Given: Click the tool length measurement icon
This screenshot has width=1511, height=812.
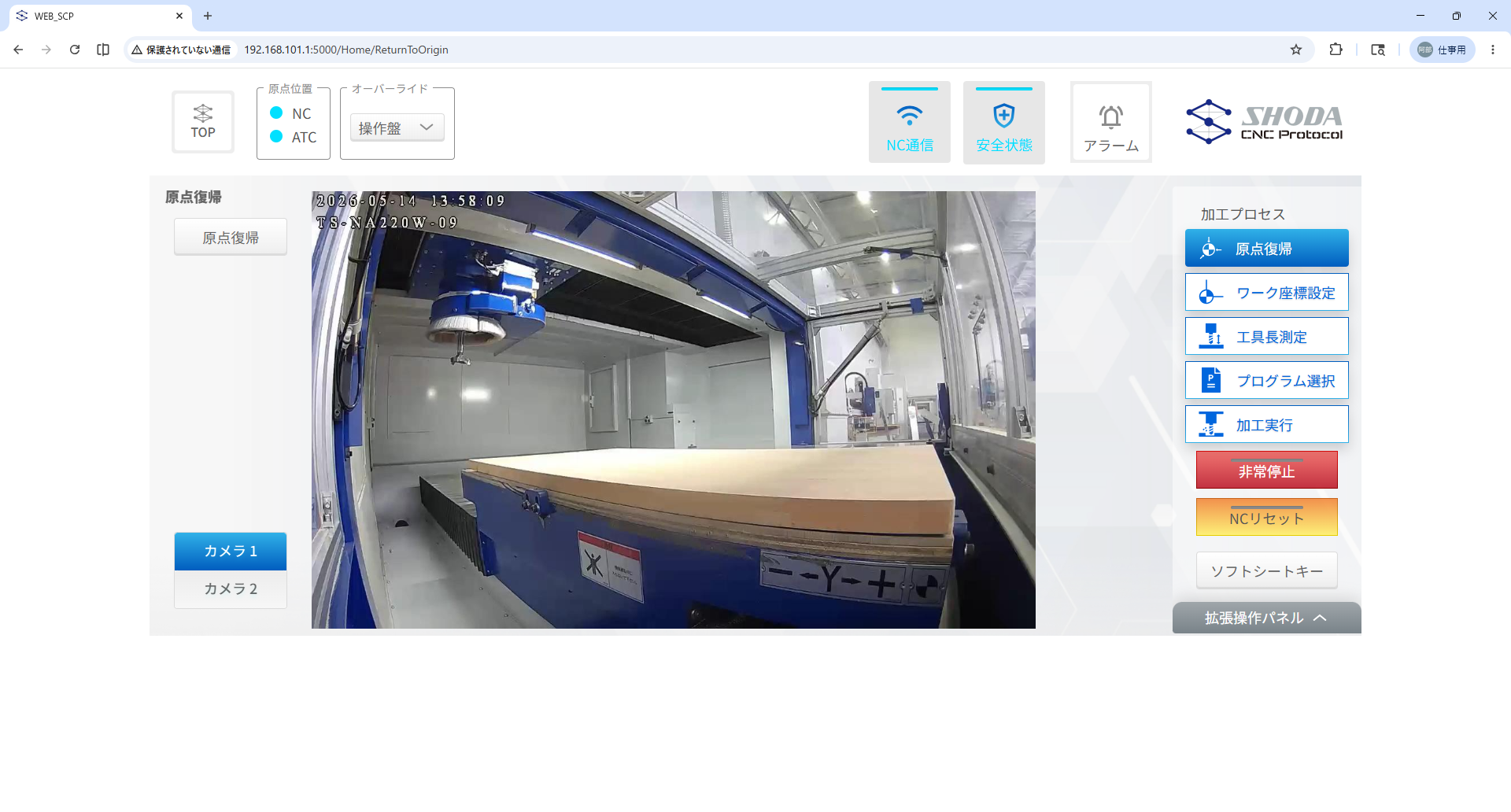Looking at the screenshot, I should pyautogui.click(x=1210, y=337).
